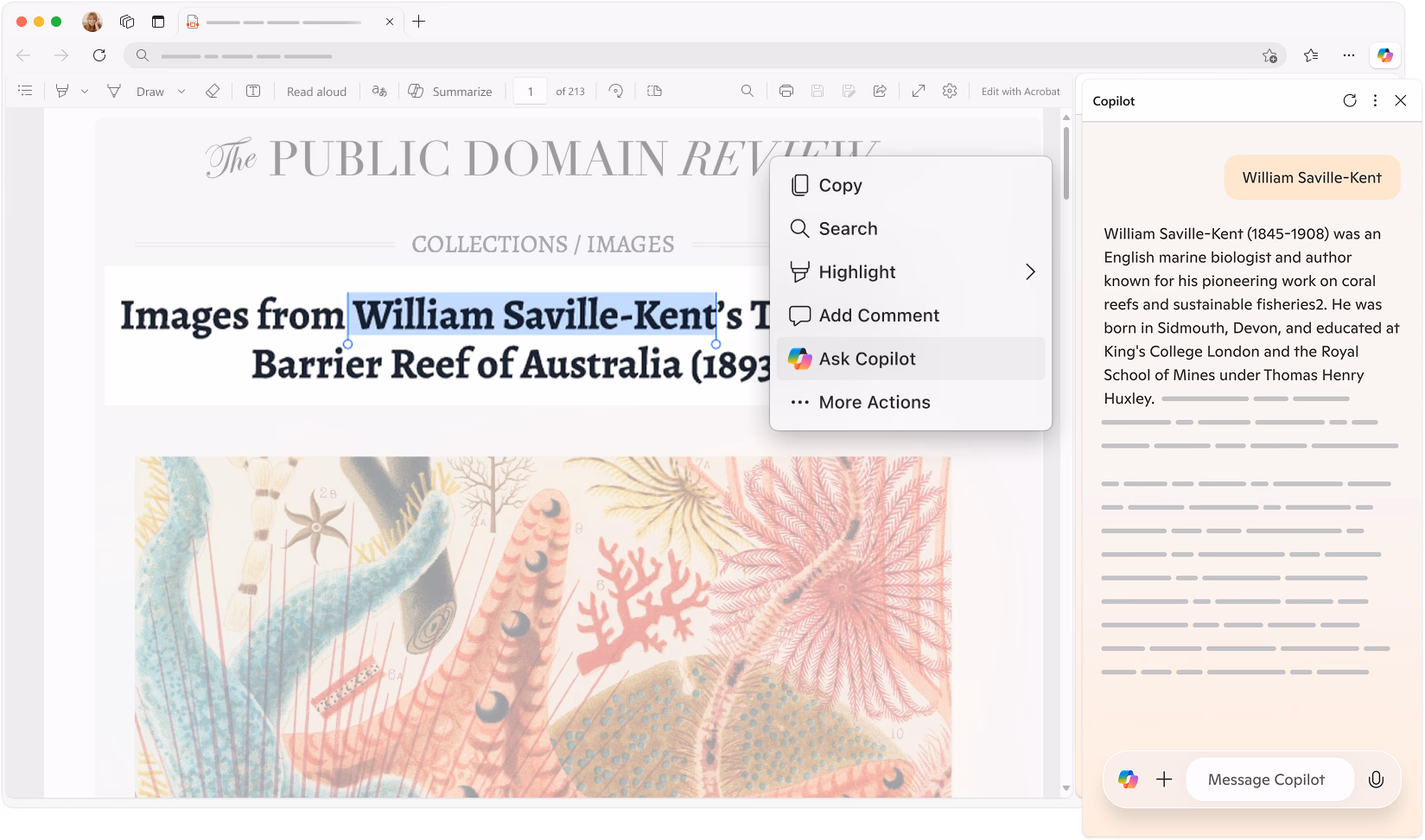1425x840 pixels.
Task: Click the Copilot pane title
Action: 1114,101
